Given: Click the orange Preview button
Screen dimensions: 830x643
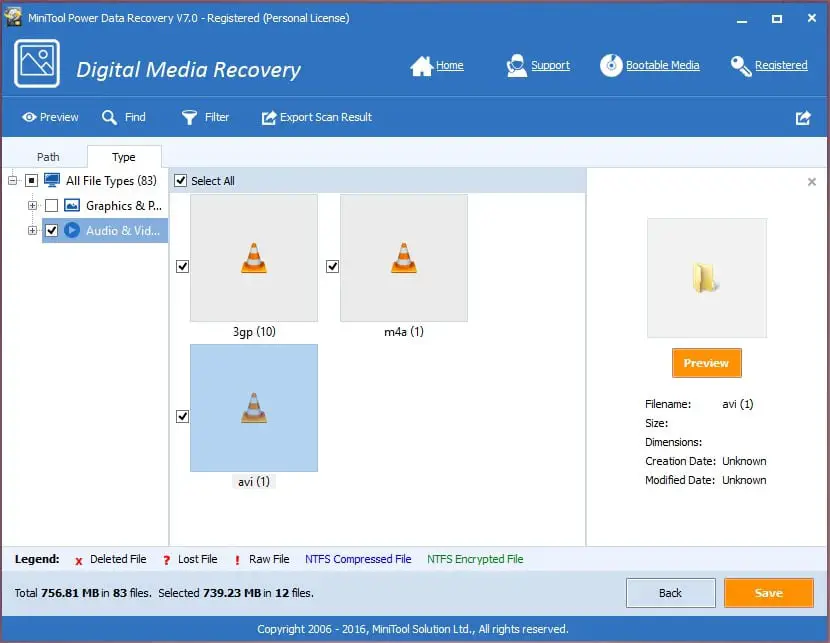Looking at the screenshot, I should coord(706,363).
